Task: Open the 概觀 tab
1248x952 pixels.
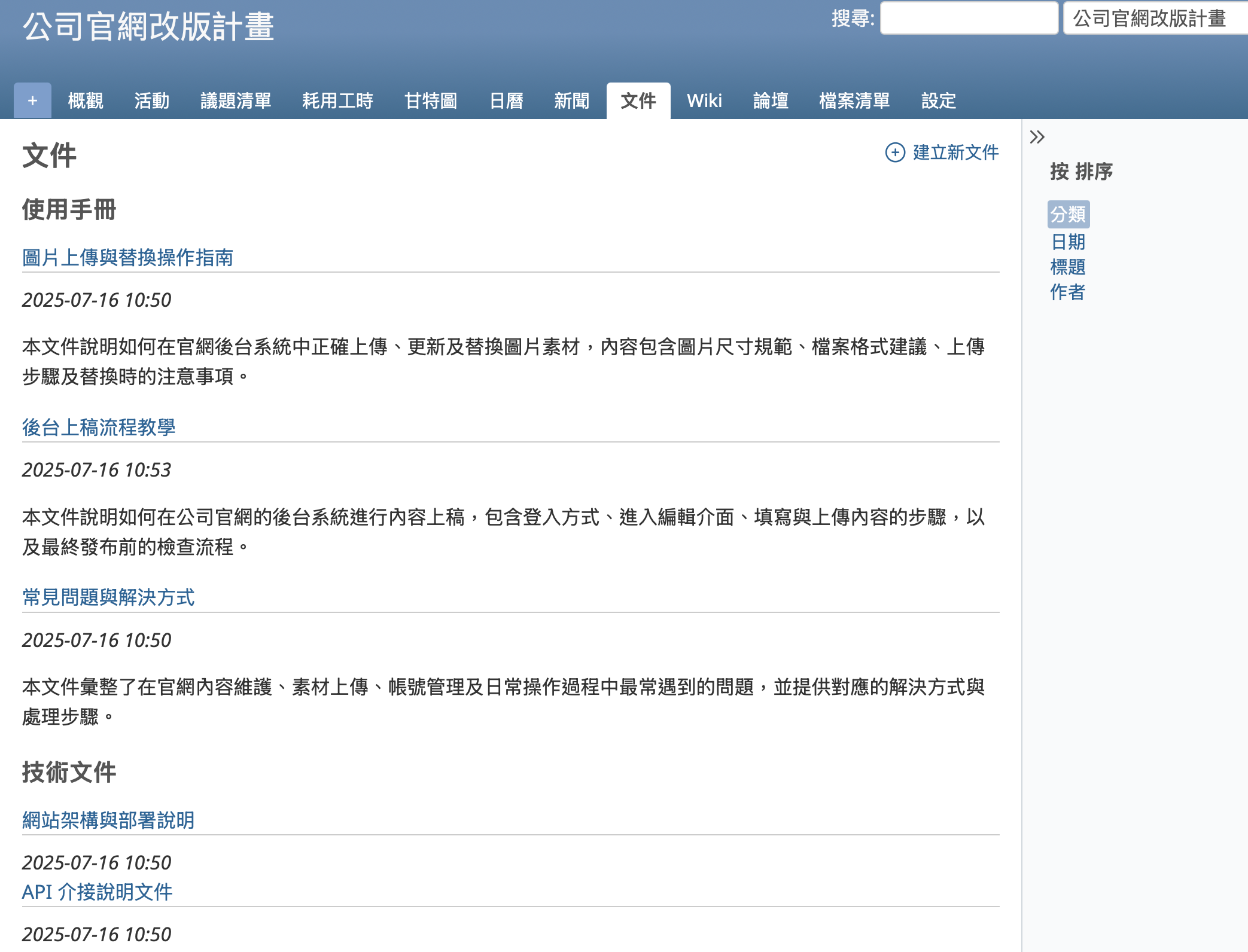Action: (x=86, y=100)
